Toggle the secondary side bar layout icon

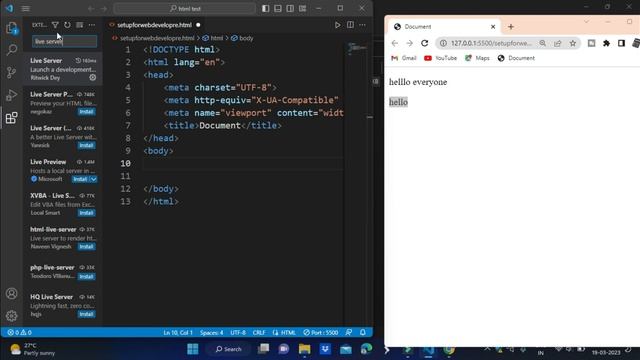click(x=290, y=8)
